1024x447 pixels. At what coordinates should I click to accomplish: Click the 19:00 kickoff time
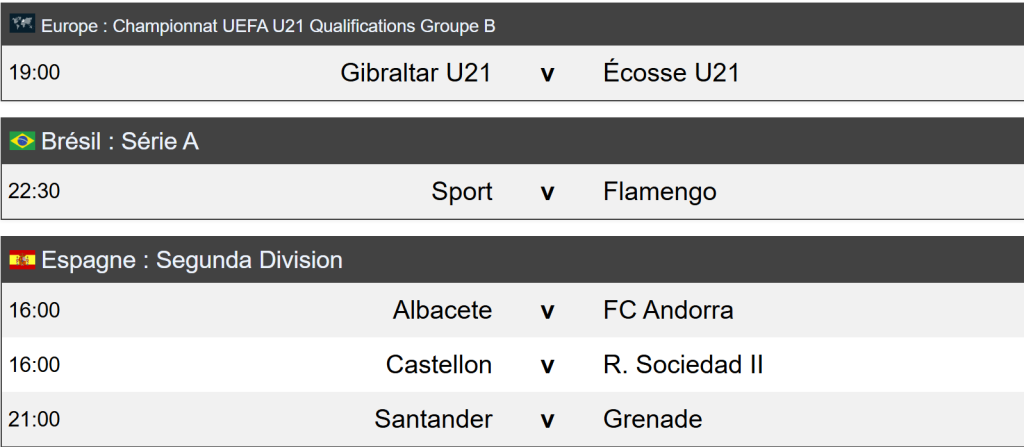click(x=34, y=73)
